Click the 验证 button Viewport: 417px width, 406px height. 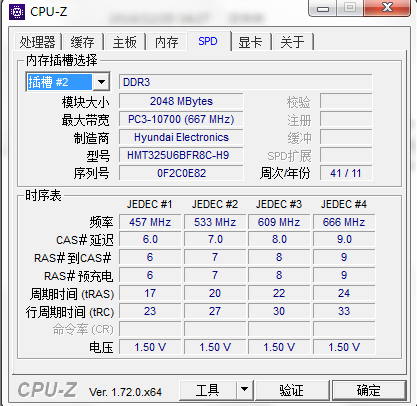point(292,390)
